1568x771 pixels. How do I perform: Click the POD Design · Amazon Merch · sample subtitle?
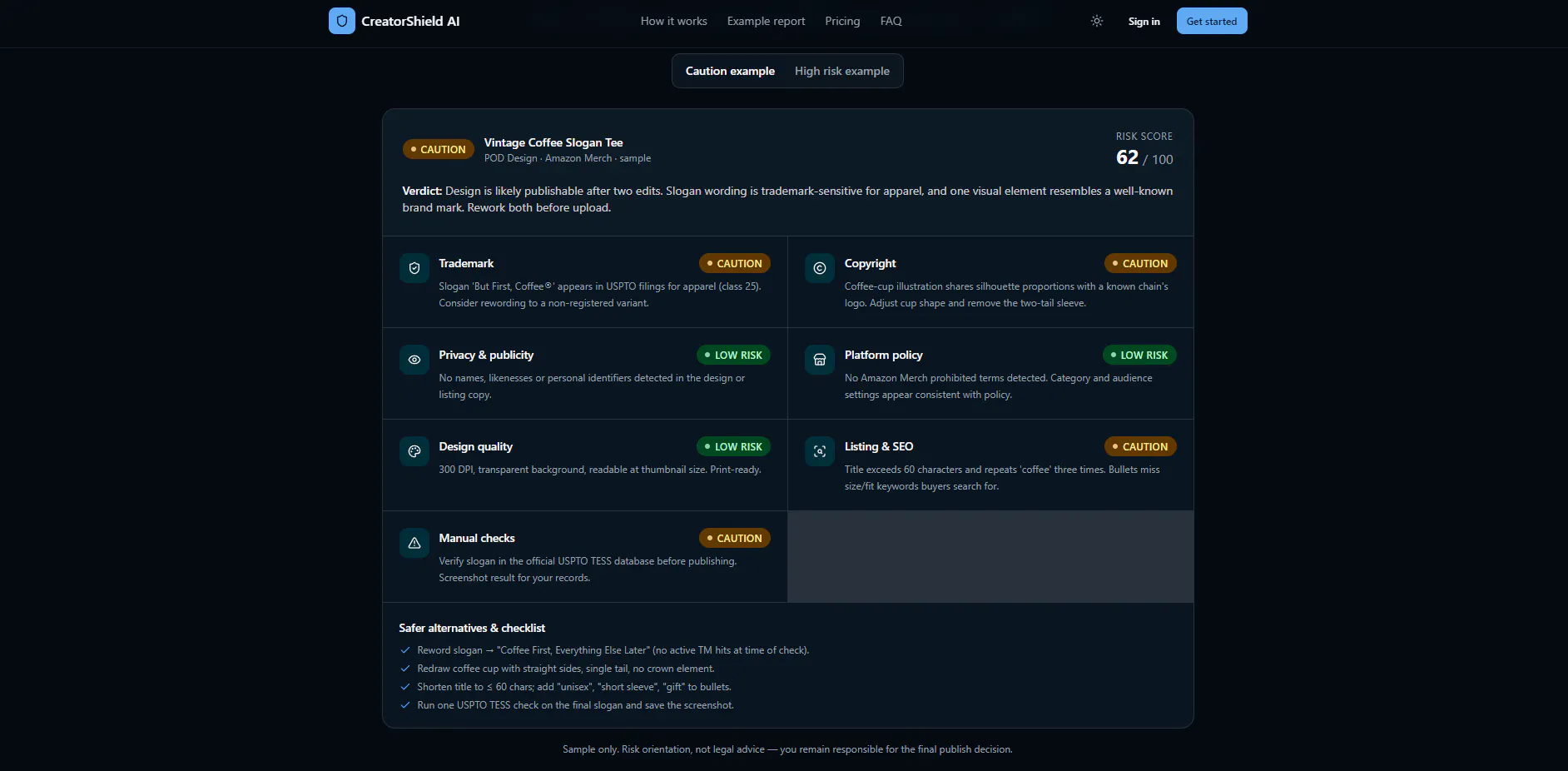click(x=568, y=158)
